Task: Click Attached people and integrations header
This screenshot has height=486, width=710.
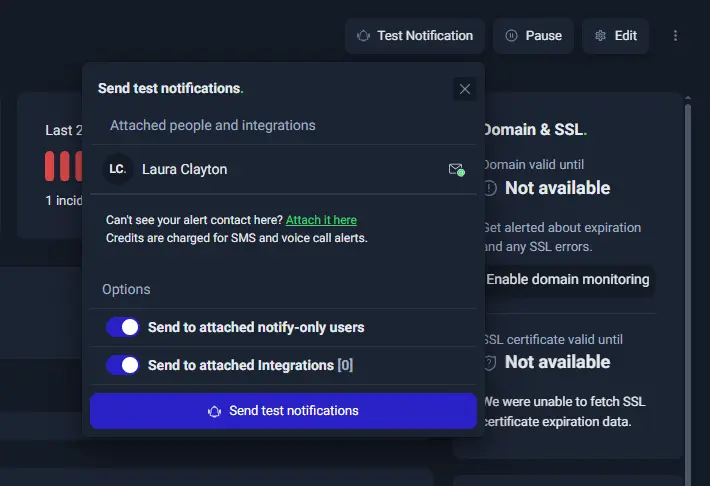Action: 212,125
